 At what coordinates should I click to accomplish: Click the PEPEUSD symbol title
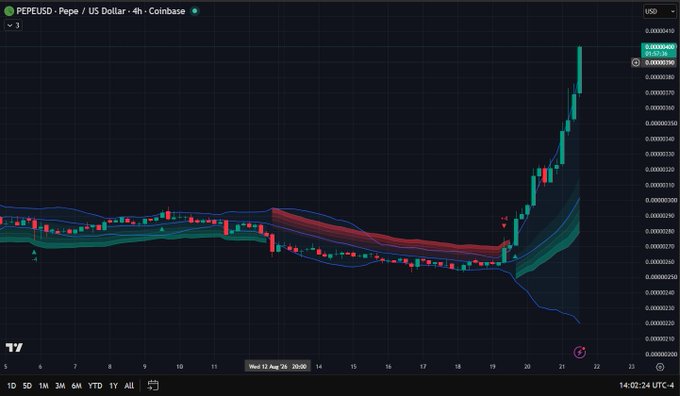click(x=101, y=11)
